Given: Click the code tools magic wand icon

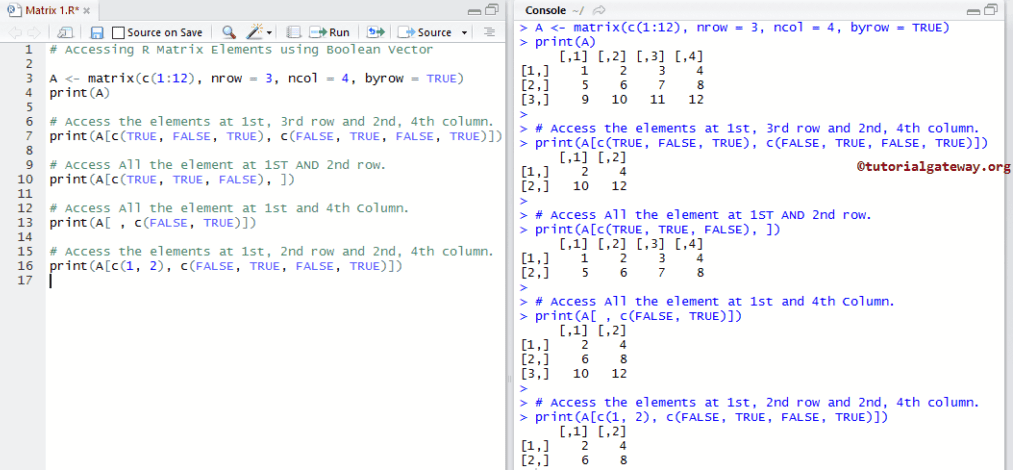Looking at the screenshot, I should pyautogui.click(x=255, y=32).
